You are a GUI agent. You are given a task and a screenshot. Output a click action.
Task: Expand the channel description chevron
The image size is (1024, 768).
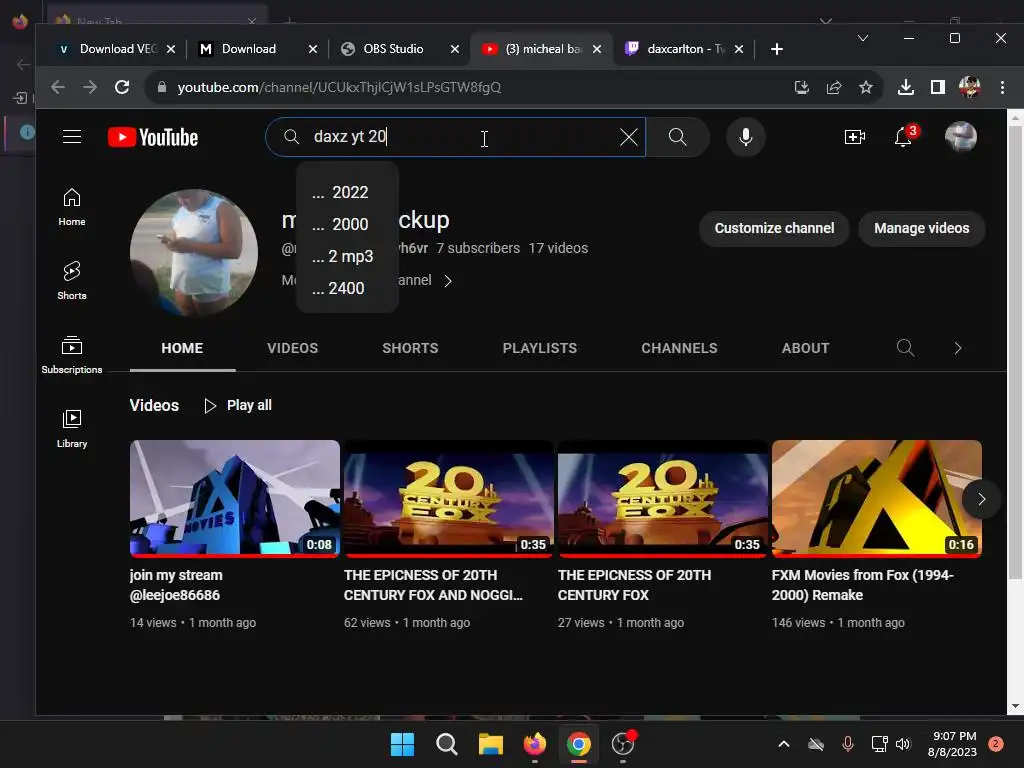pyautogui.click(x=448, y=281)
